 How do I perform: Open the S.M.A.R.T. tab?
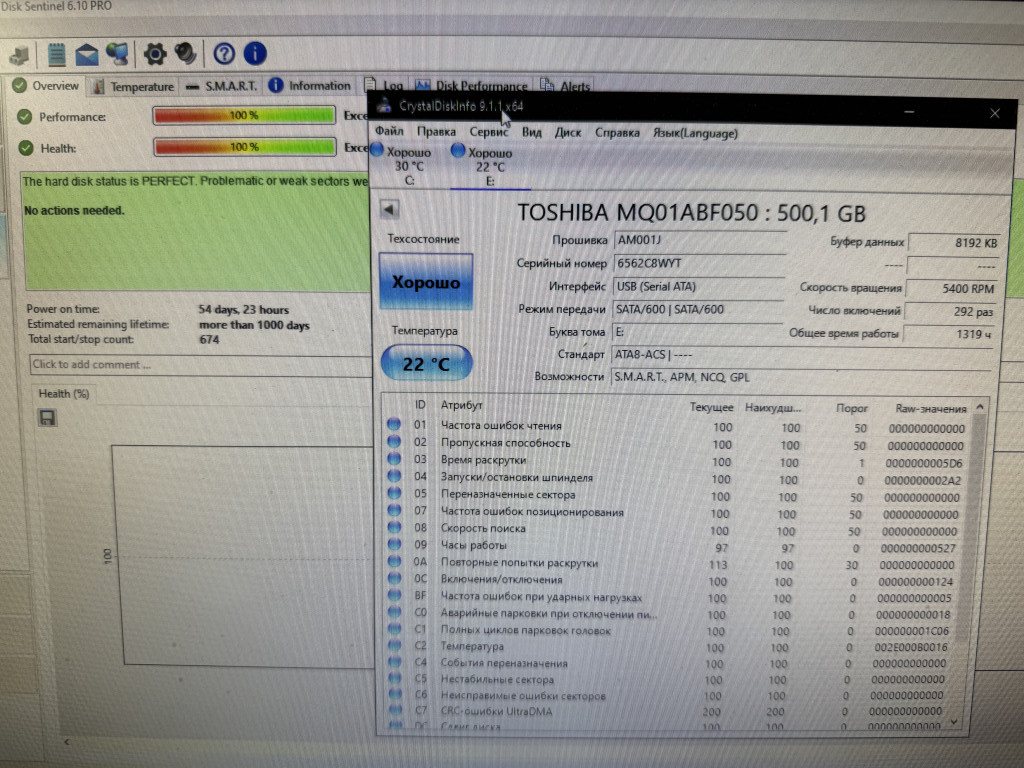pos(222,87)
